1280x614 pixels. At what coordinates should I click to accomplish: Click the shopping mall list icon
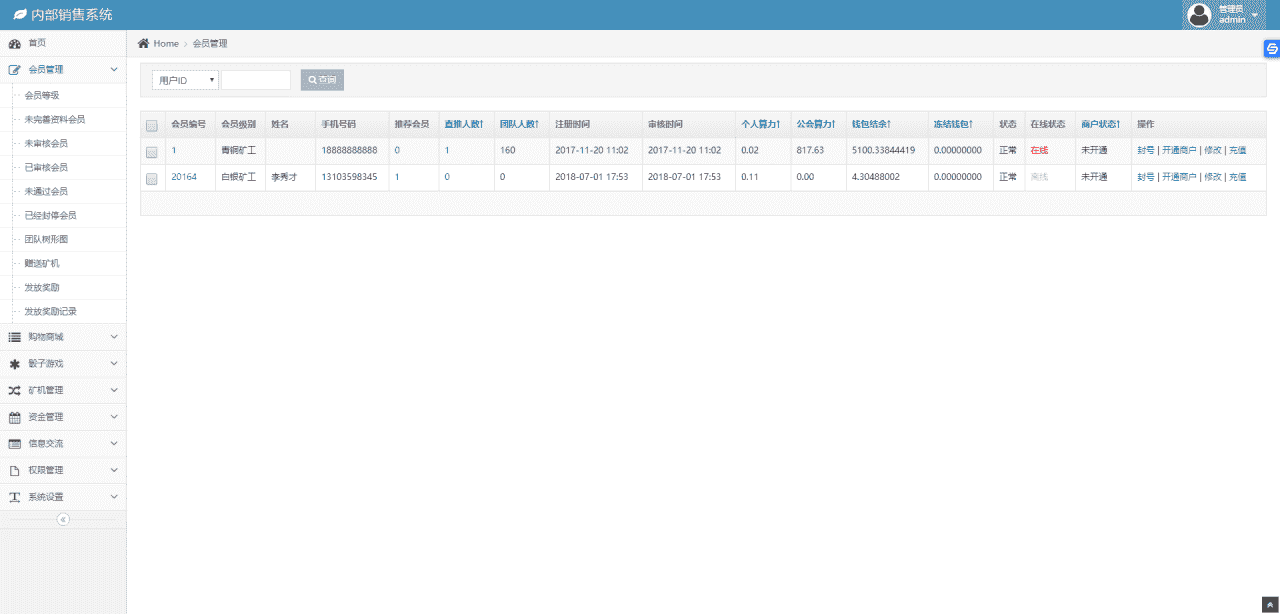point(15,337)
